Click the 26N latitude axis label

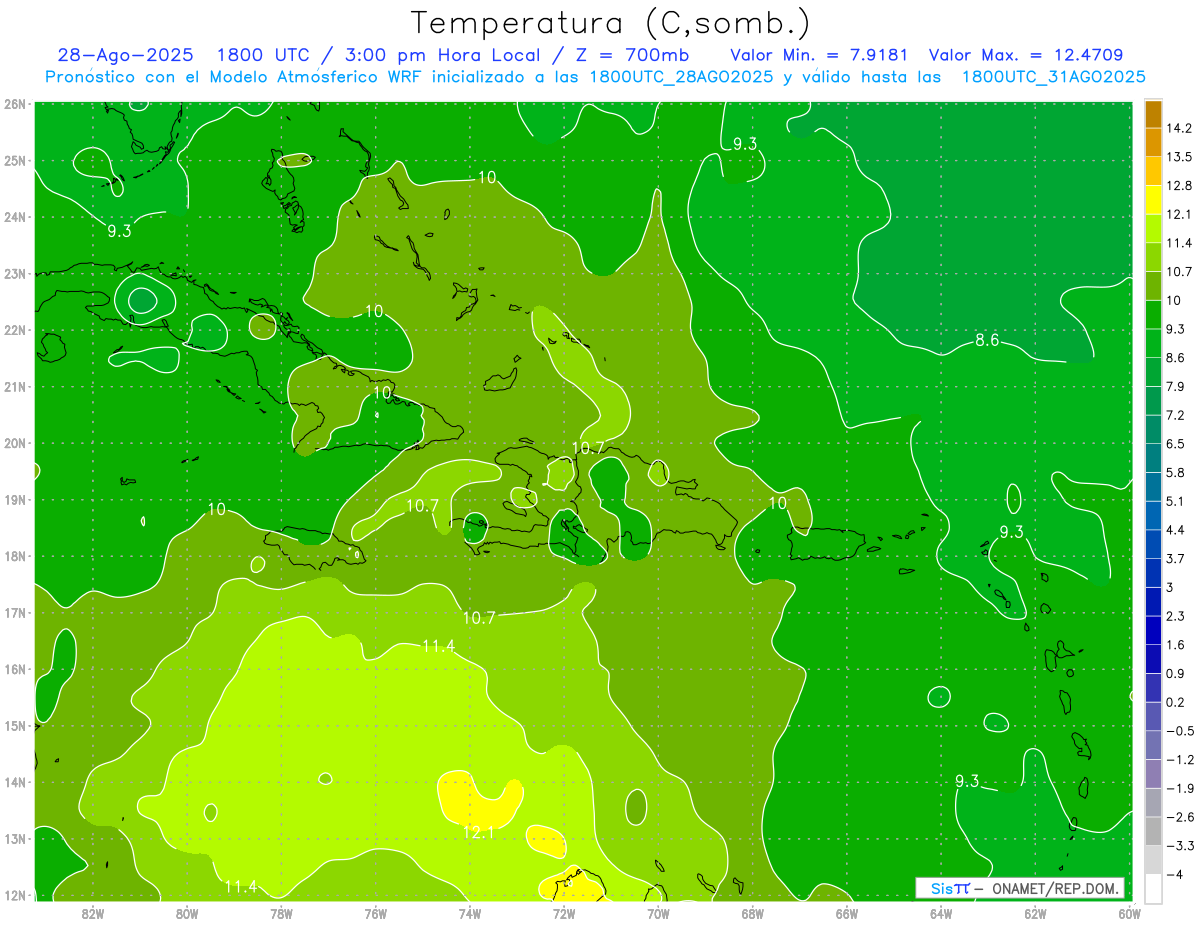coord(15,104)
